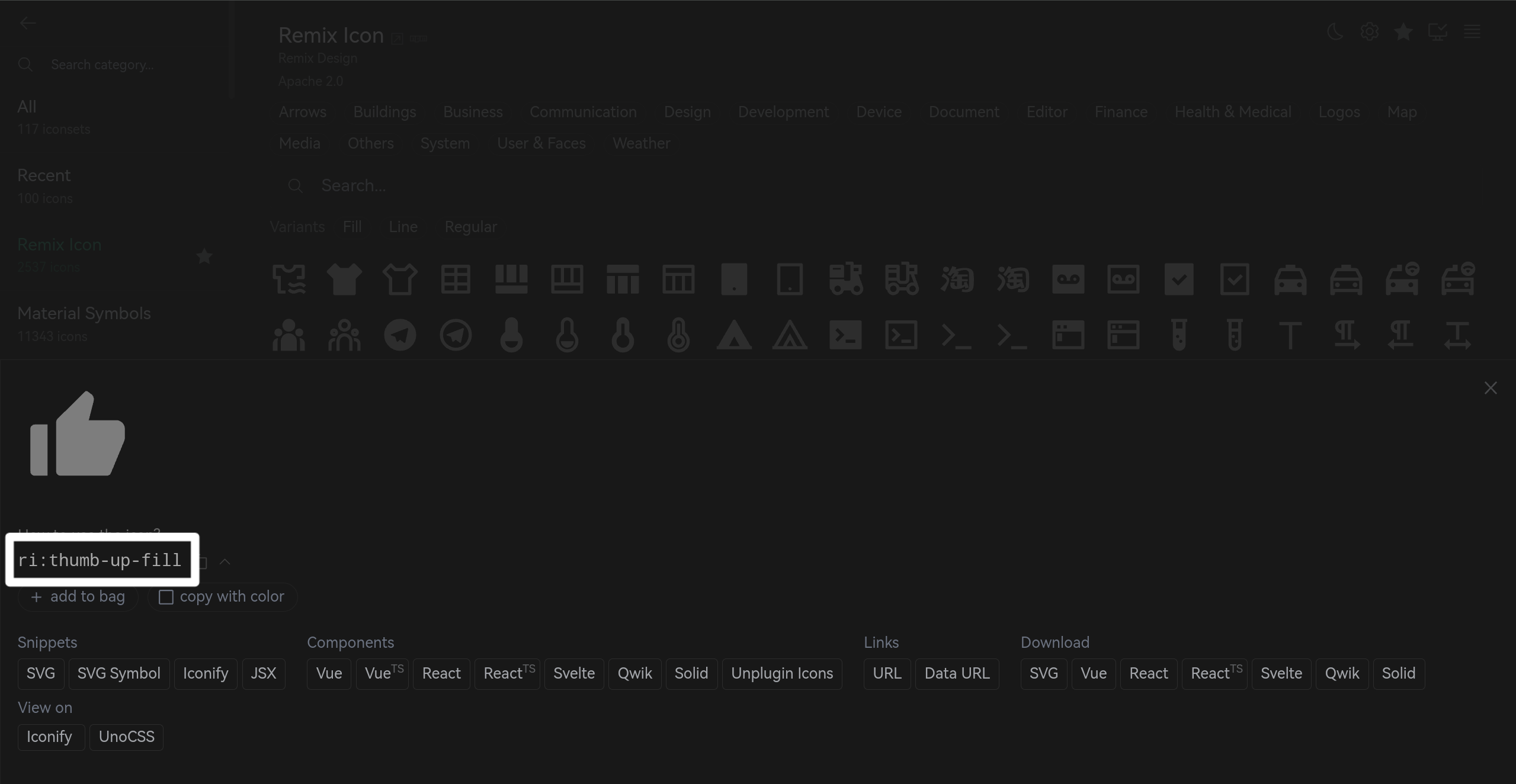Open the Arrows category
Viewport: 1516px width, 784px height.
click(302, 111)
